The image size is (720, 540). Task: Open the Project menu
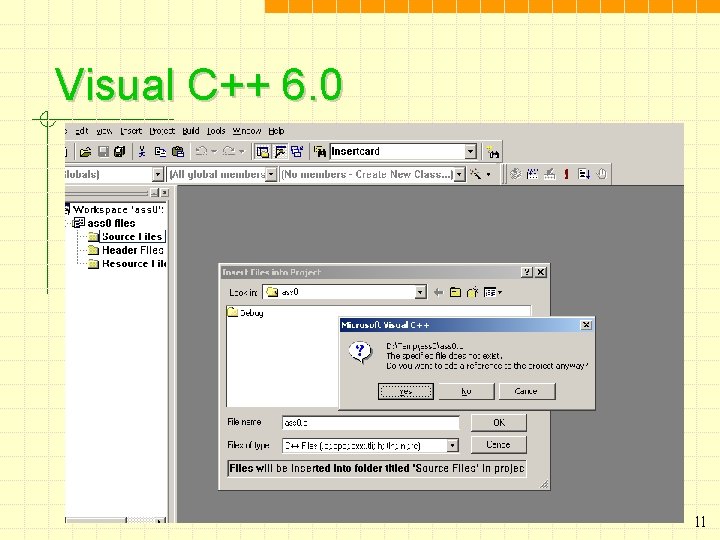(x=162, y=131)
